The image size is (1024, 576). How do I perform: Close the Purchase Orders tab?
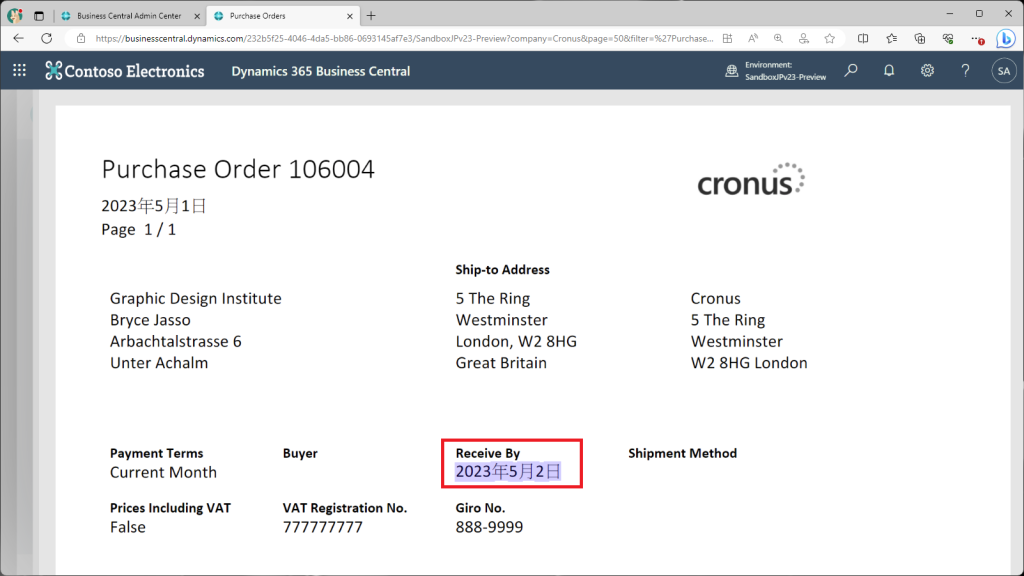pos(349,16)
